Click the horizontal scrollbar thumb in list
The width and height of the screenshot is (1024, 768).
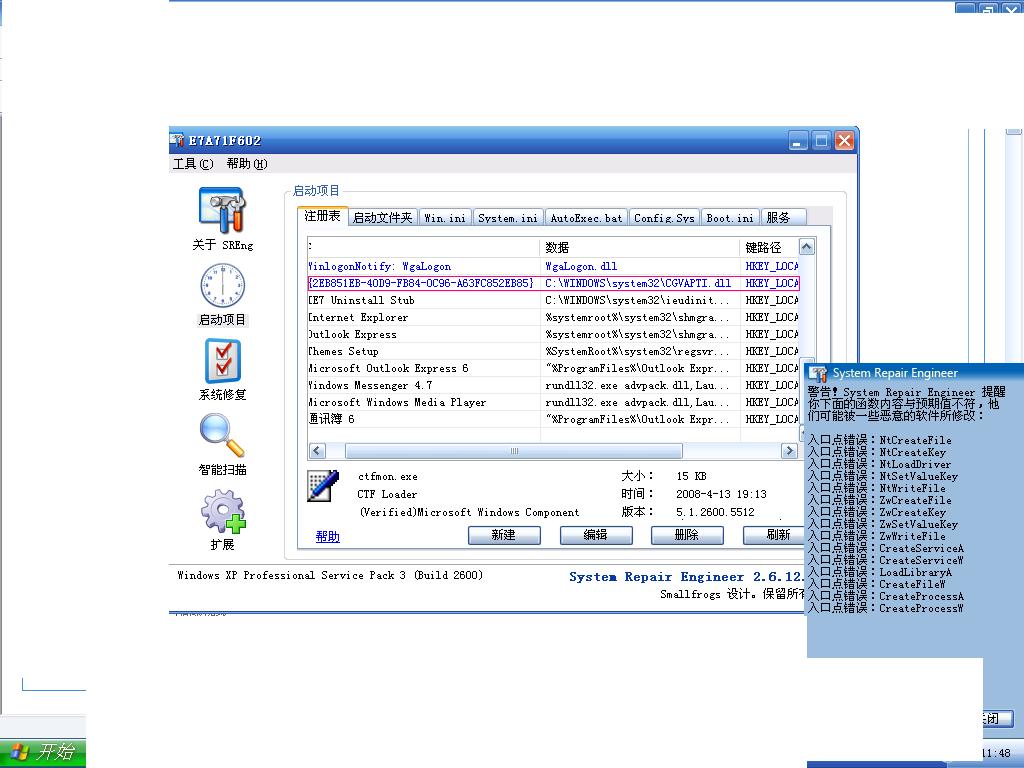tap(514, 451)
